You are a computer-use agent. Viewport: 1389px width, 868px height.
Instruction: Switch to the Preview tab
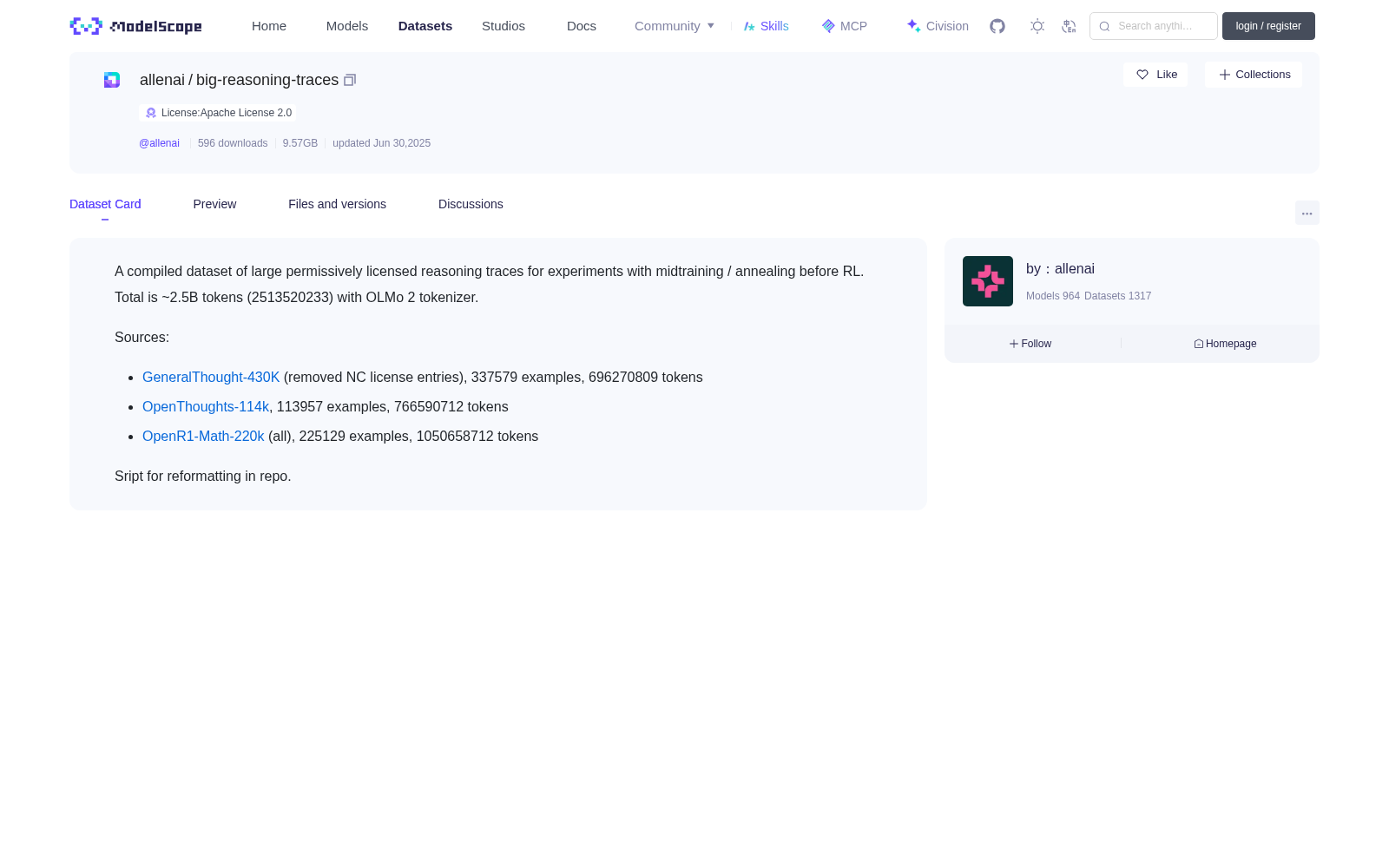(214, 204)
